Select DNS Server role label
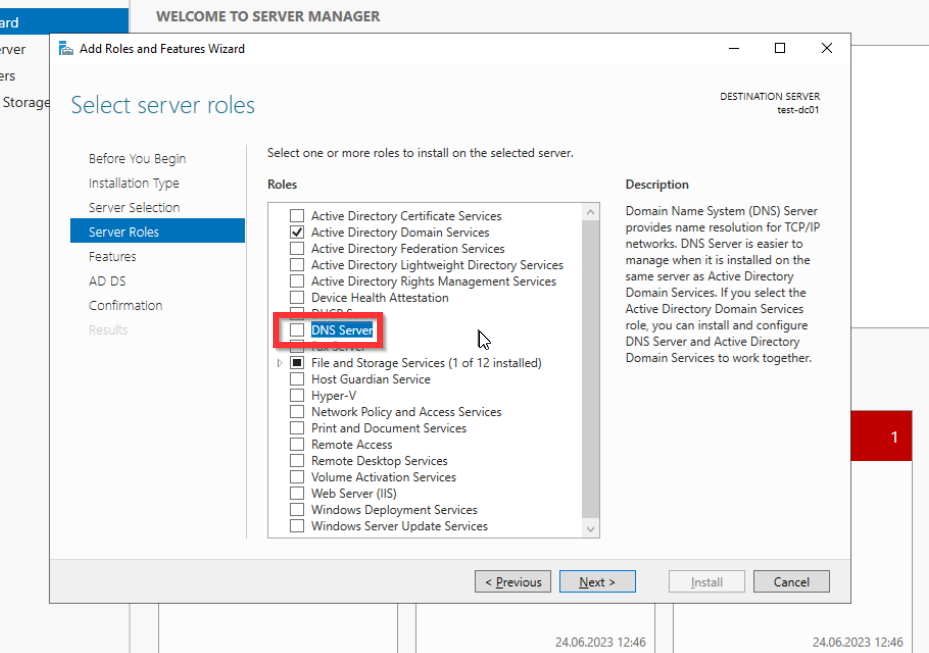The image size is (929, 653). (x=342, y=330)
